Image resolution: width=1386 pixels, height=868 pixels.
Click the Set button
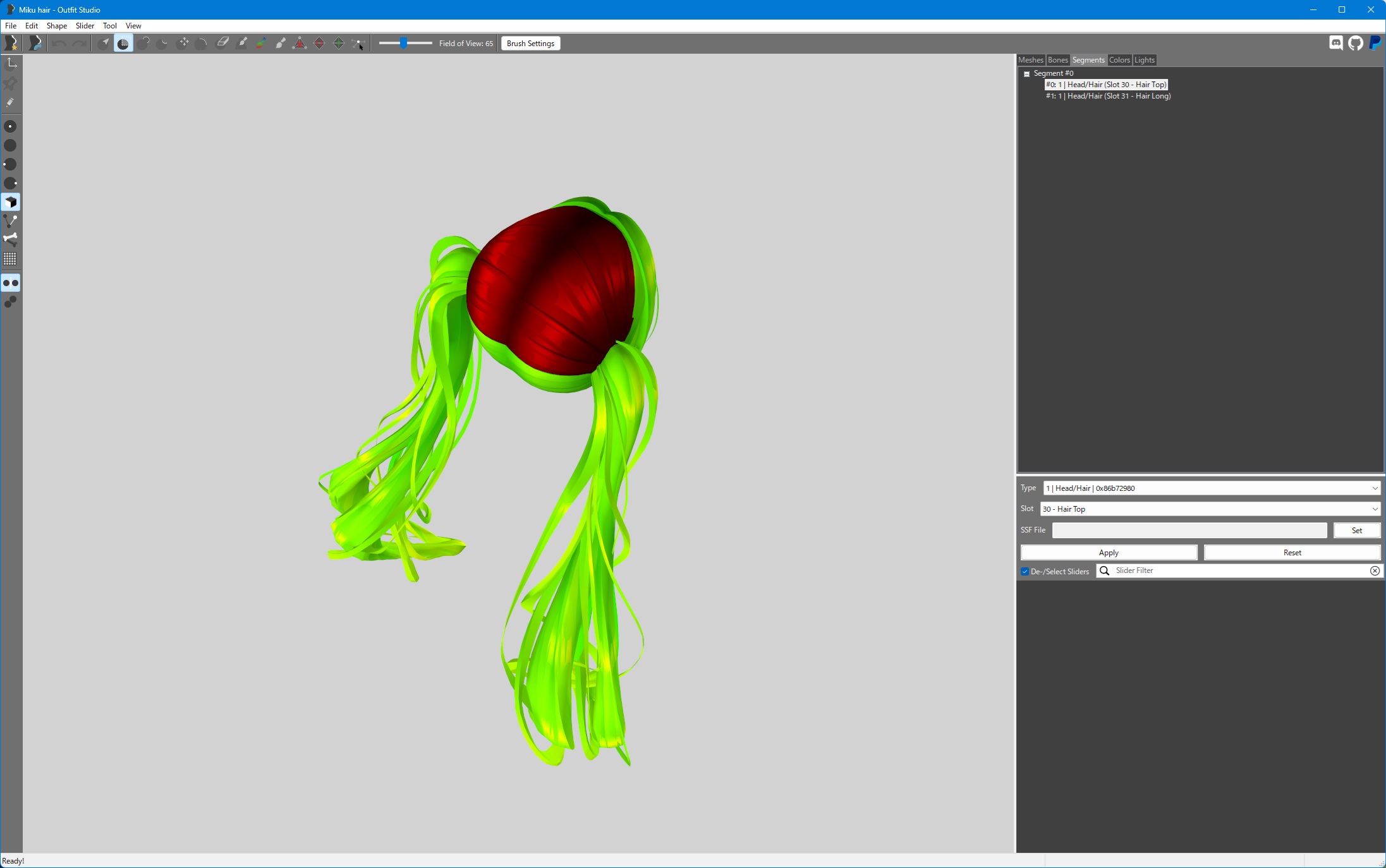point(1357,531)
